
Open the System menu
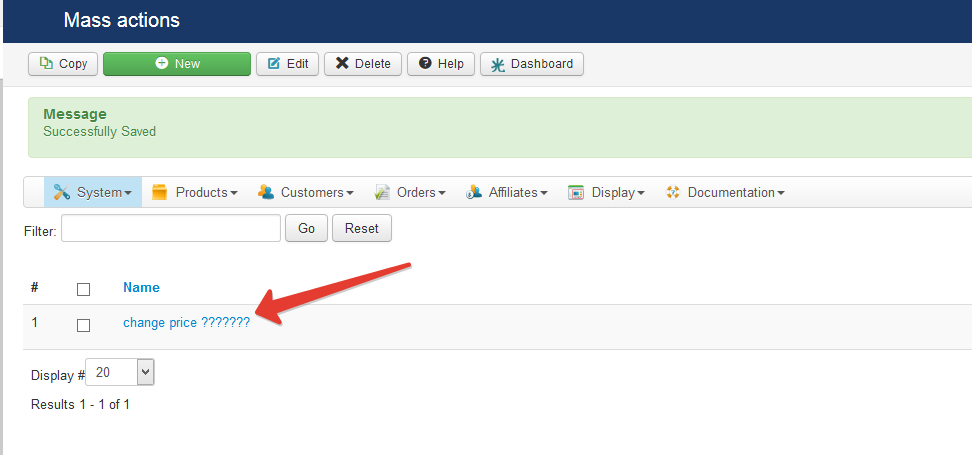pos(92,192)
